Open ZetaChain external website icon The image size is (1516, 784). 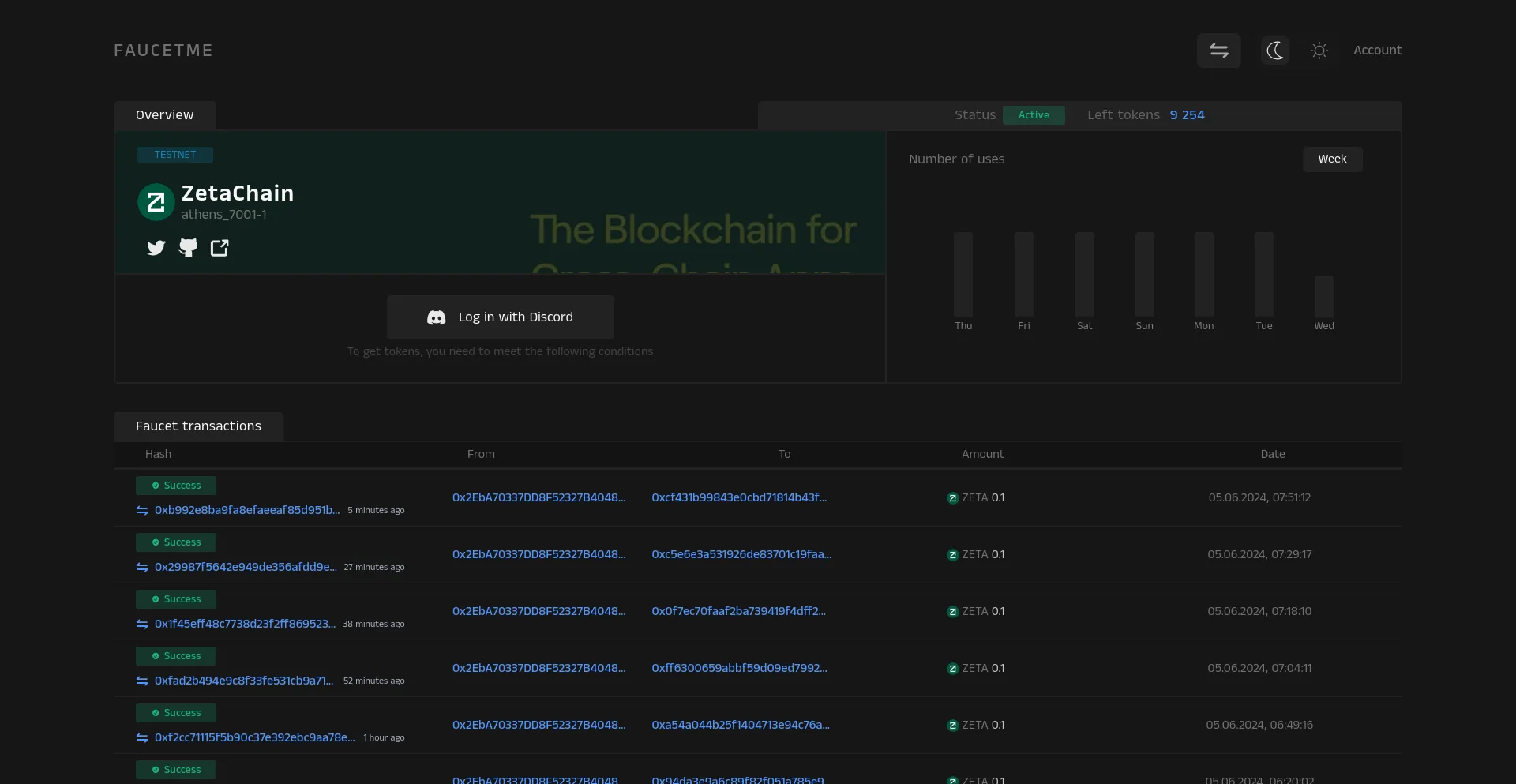click(220, 248)
